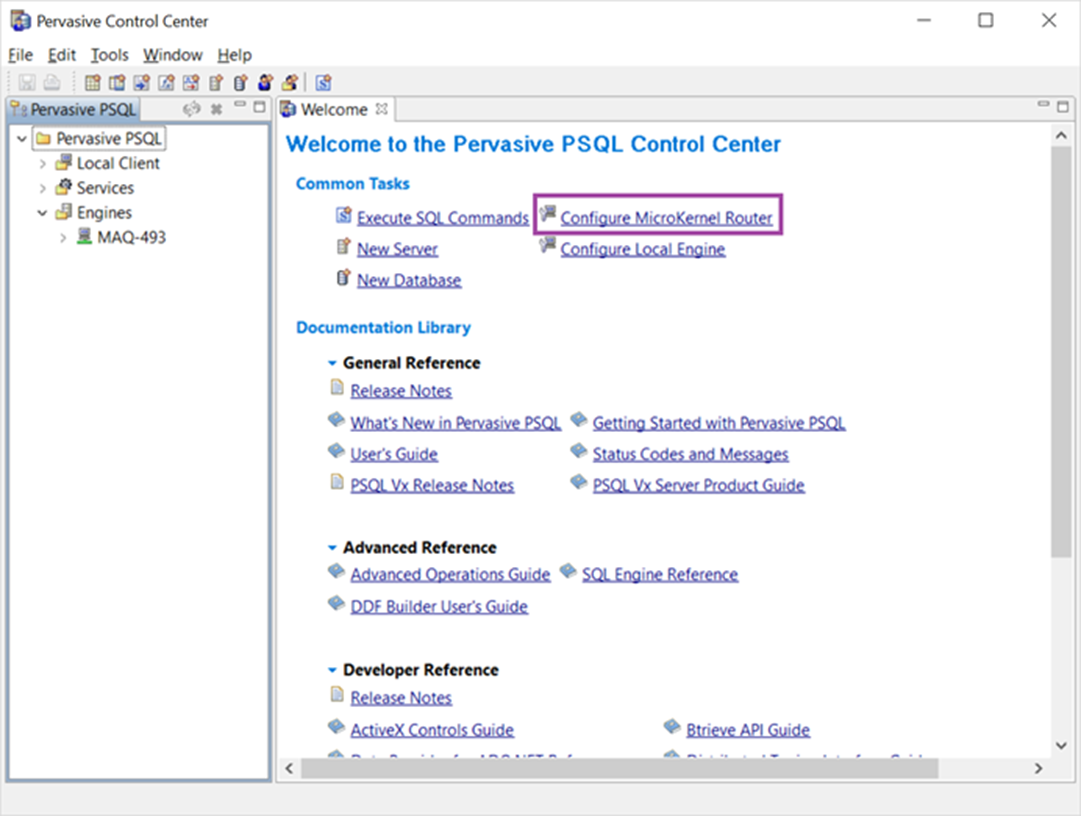This screenshot has height=816, width=1081.
Task: Click the New Database link
Action: coord(409,280)
